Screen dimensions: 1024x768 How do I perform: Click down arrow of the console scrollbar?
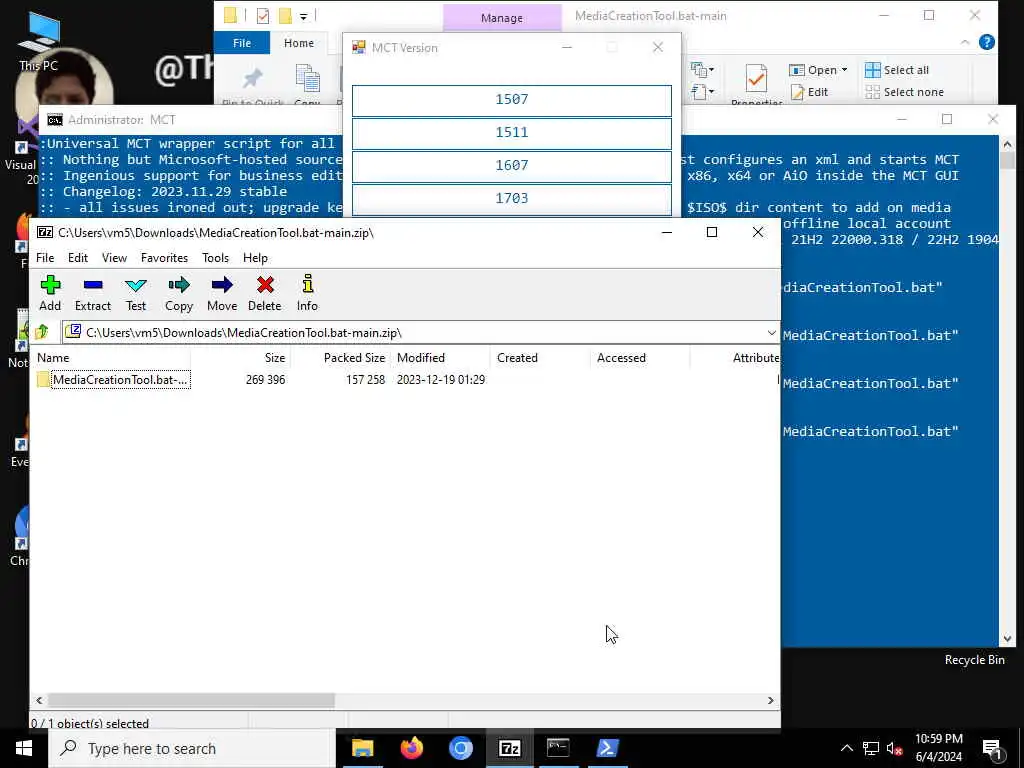[x=1007, y=639]
